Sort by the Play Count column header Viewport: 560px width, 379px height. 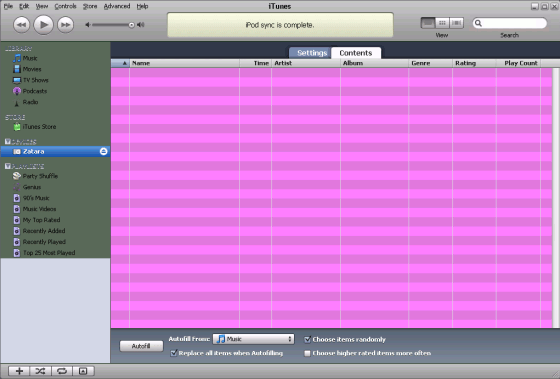[519, 63]
